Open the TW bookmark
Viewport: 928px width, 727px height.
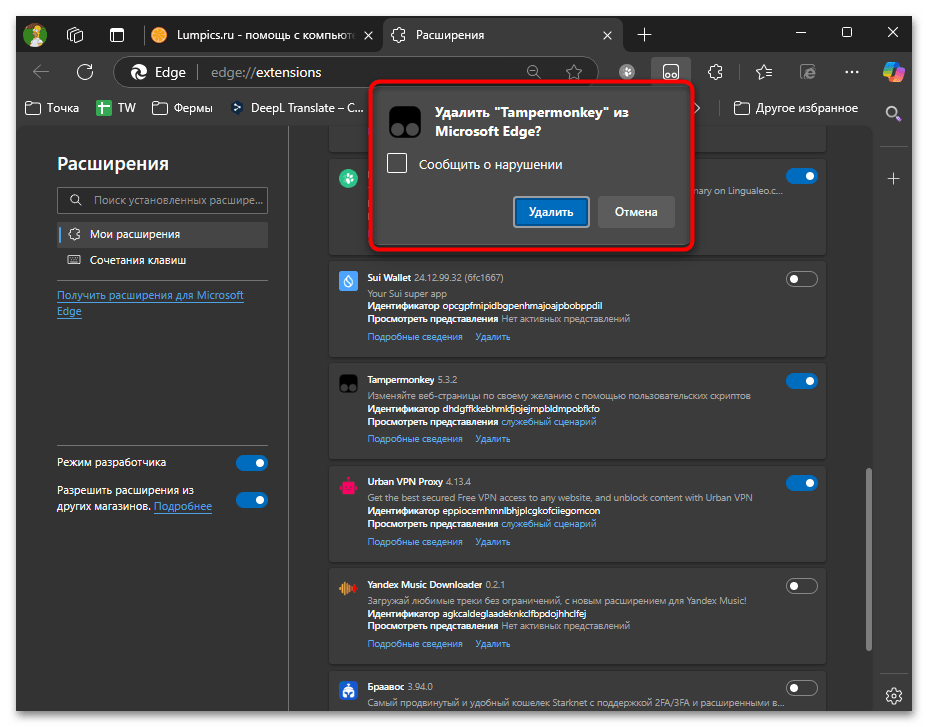tap(116, 108)
